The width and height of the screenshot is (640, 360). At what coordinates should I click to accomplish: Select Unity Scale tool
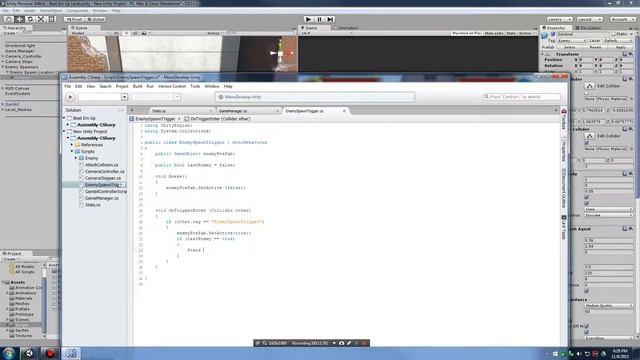41,19
